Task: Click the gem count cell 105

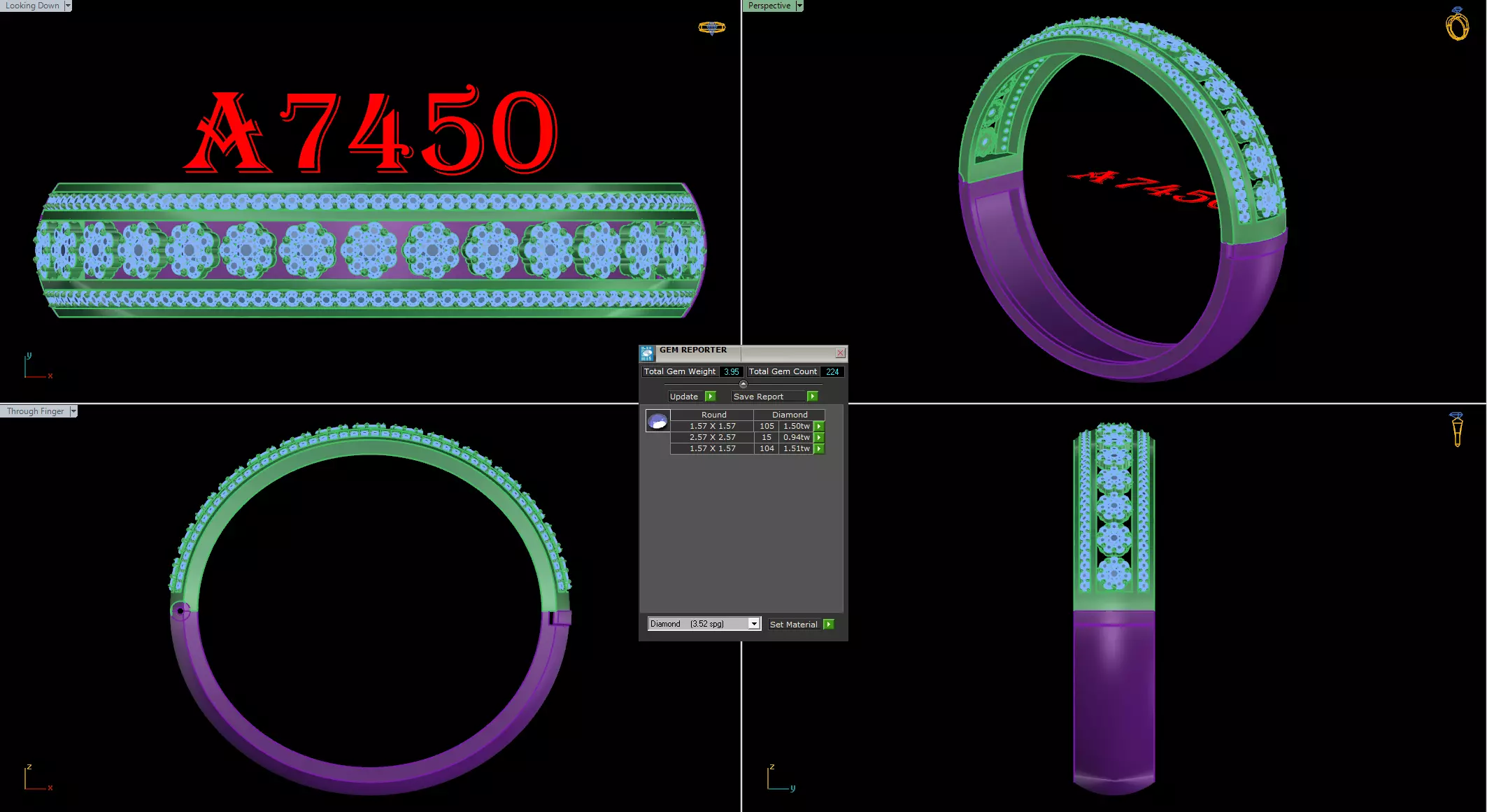Action: point(767,426)
